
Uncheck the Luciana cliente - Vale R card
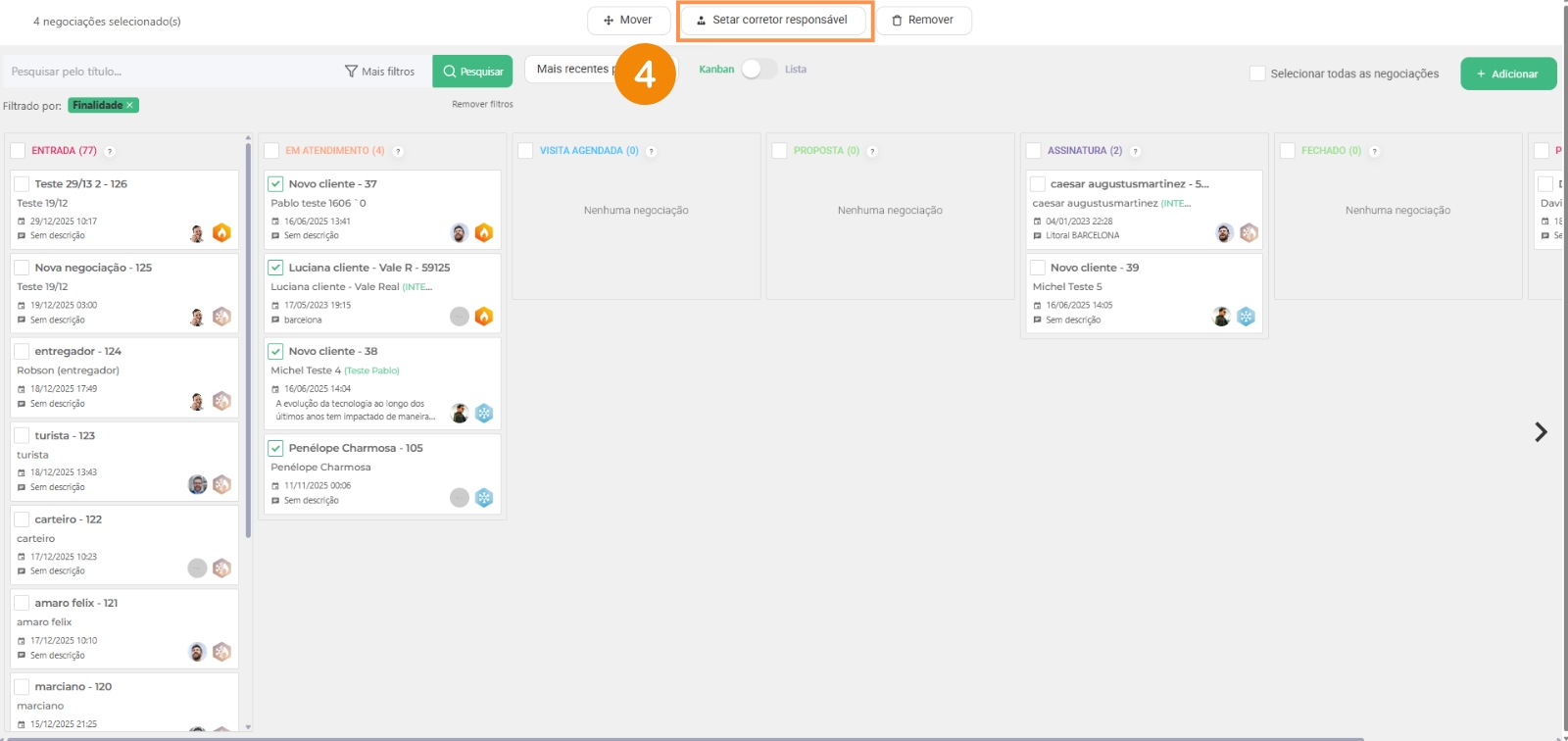coord(276,268)
